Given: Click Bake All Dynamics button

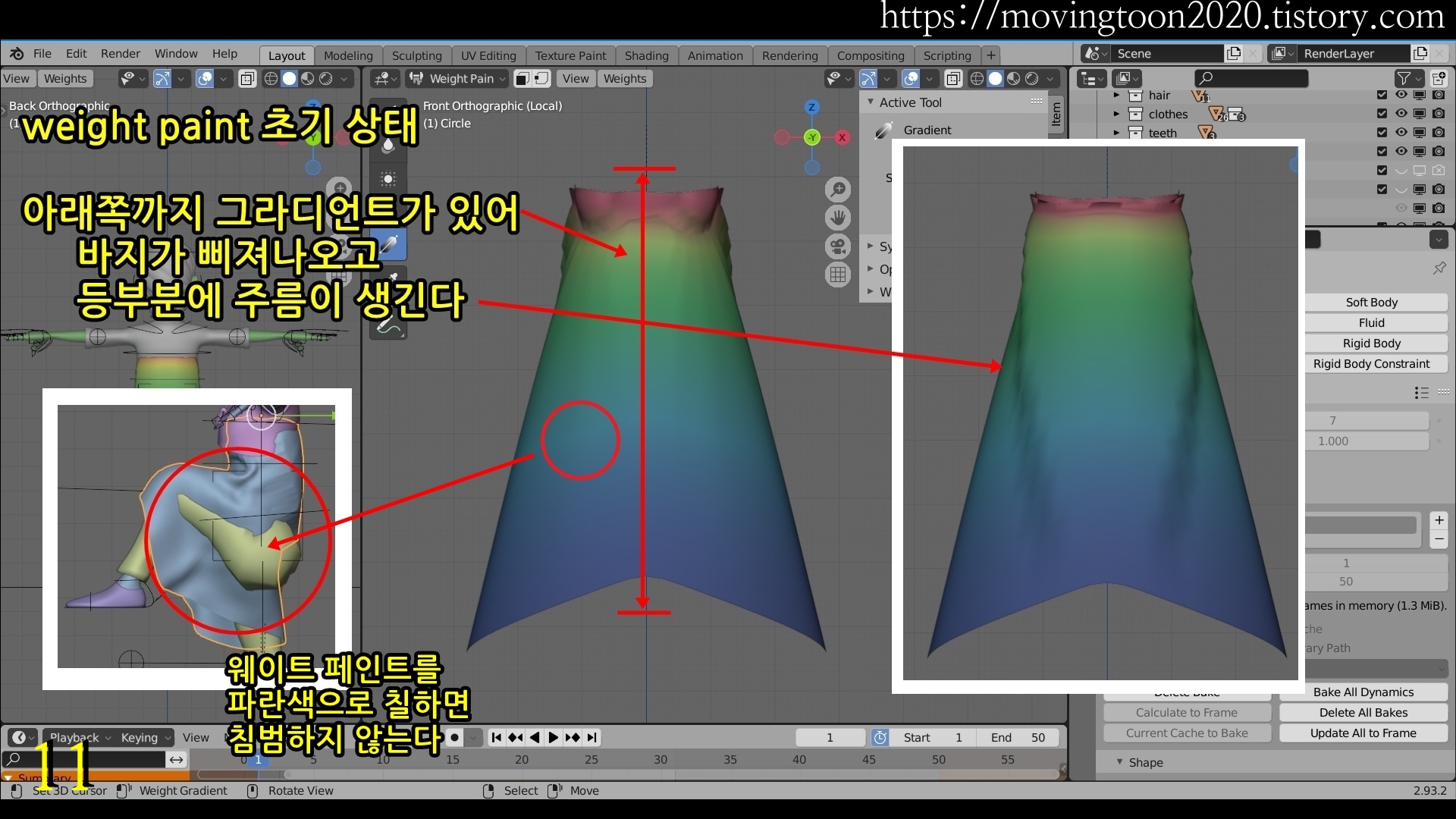Looking at the screenshot, I should 1363,692.
